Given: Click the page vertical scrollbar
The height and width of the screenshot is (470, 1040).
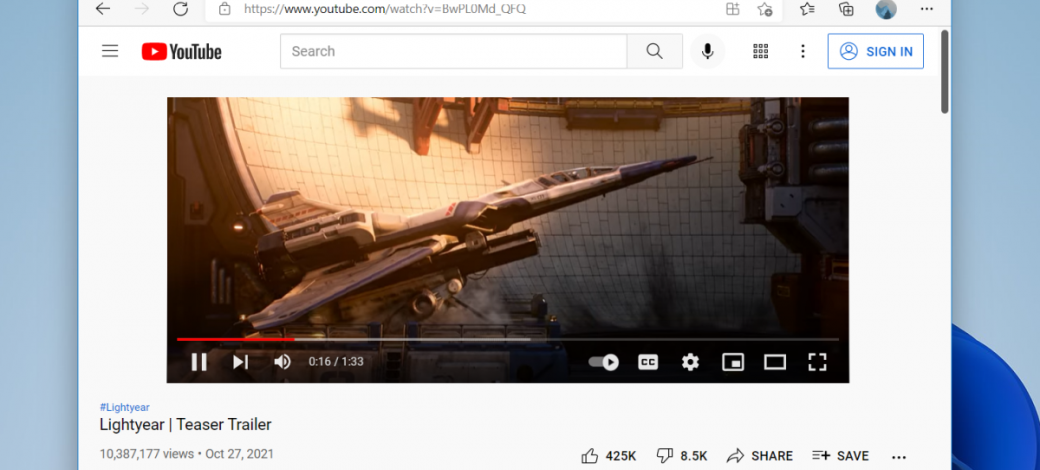Looking at the screenshot, I should point(944,72).
